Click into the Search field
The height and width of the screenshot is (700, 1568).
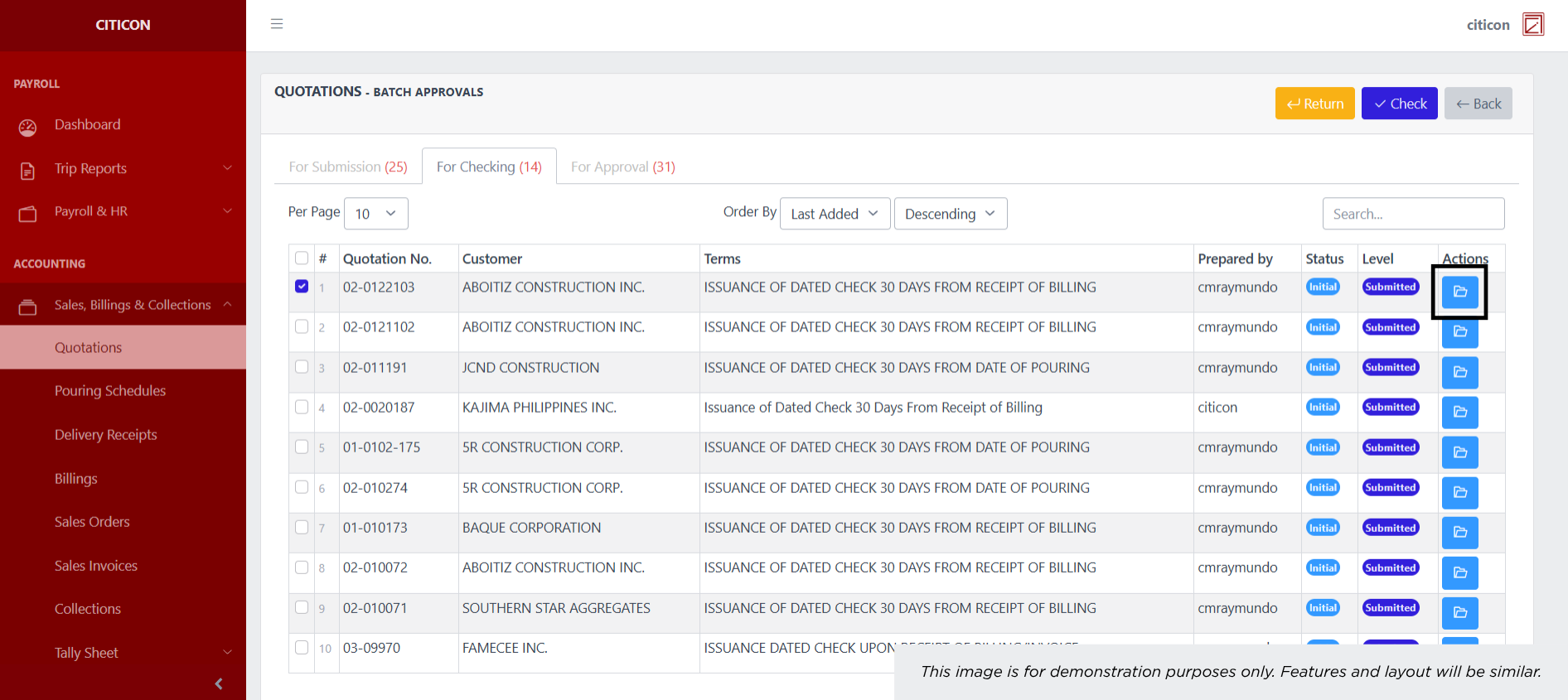[x=1413, y=214]
